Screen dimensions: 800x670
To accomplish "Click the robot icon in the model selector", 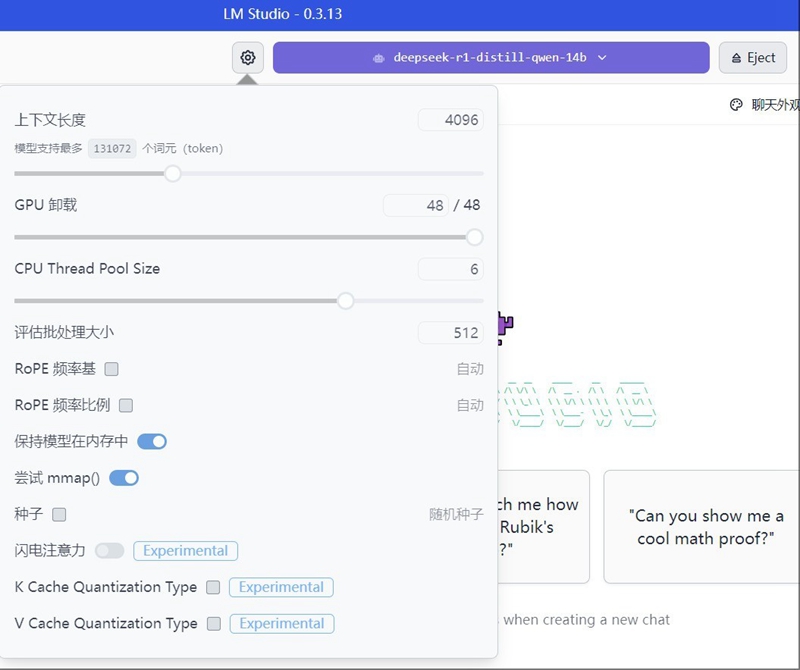I will (x=379, y=58).
